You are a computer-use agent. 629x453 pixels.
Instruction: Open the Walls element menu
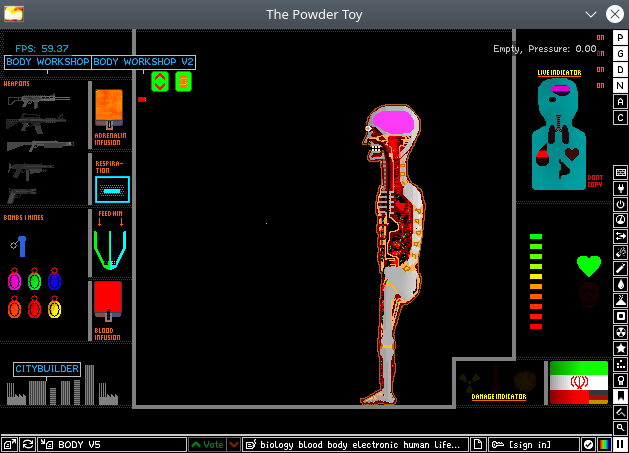coord(621,173)
